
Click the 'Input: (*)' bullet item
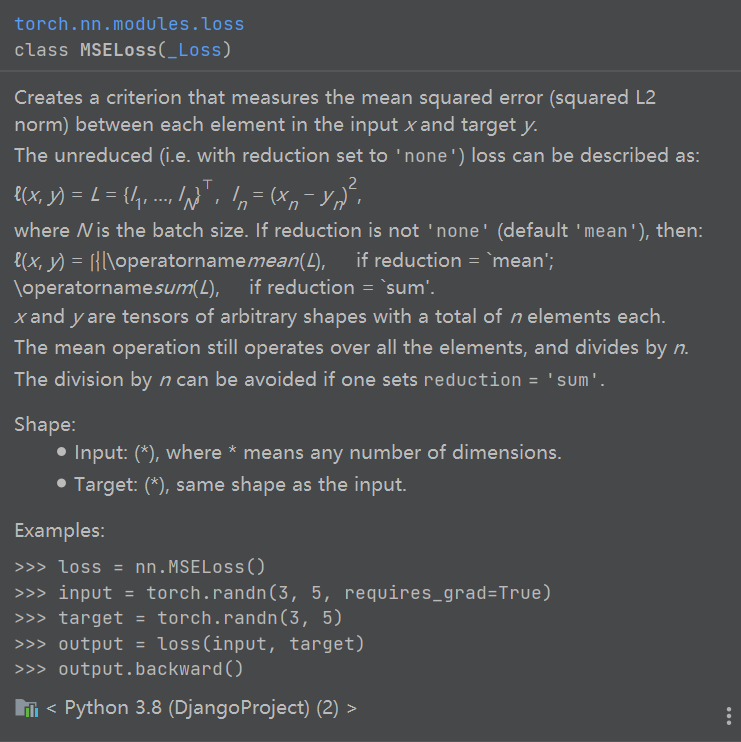(317, 452)
